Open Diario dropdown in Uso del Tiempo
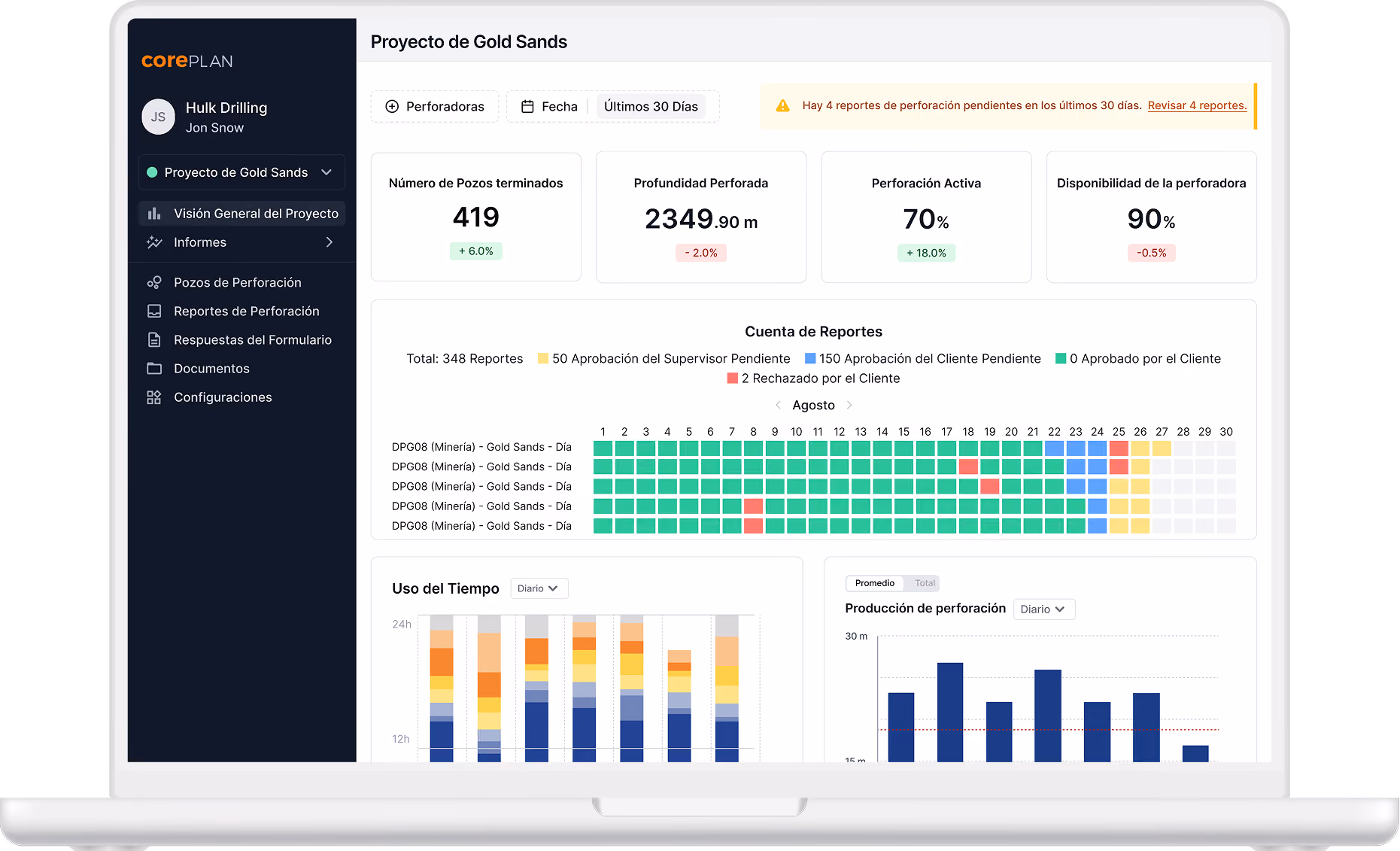This screenshot has width=1400, height=851. [539, 588]
